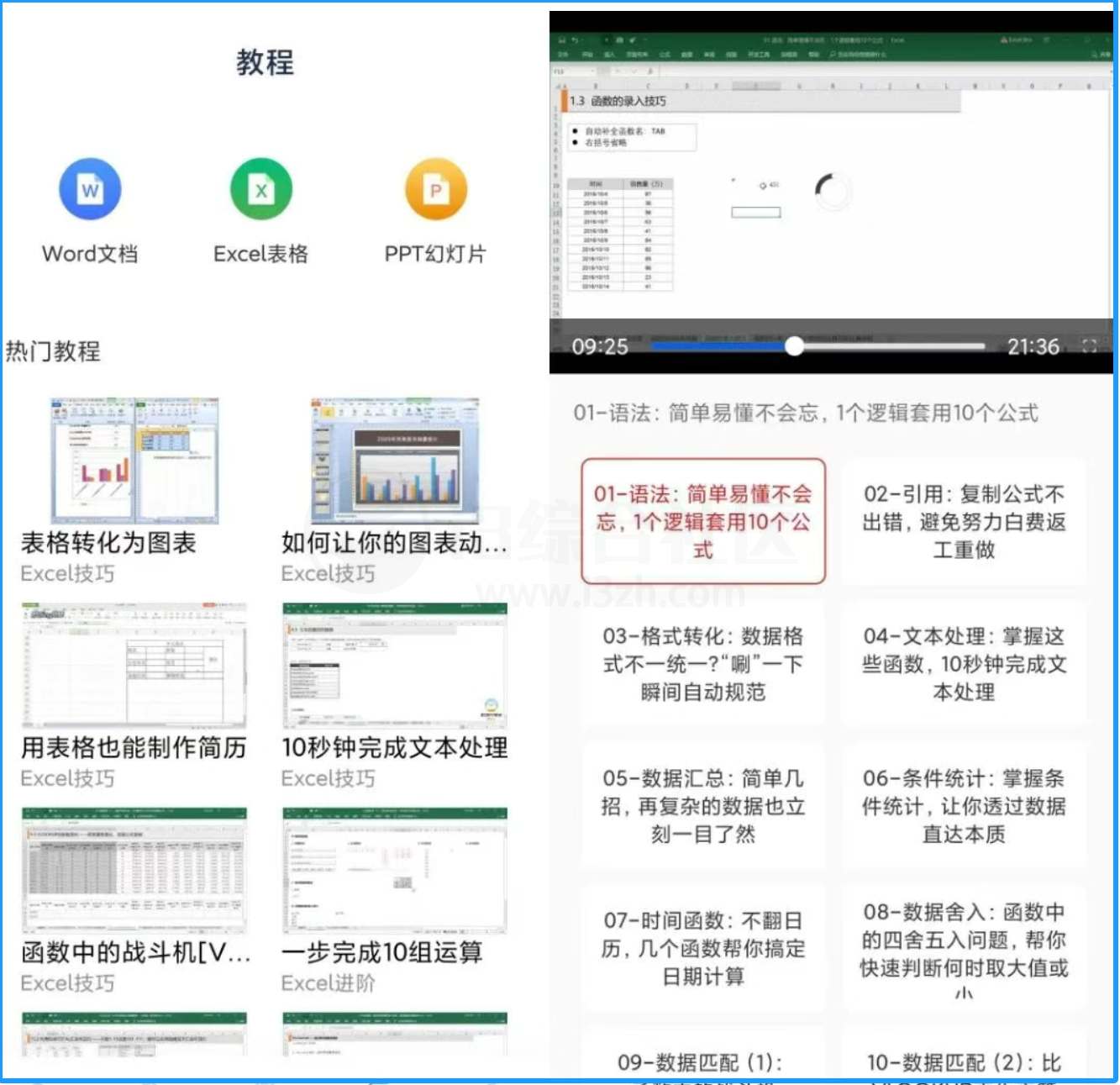The height and width of the screenshot is (1085, 1120).
Task: Select chapter 02-引用 on avoiding formula copy errors
Action: 963,521
